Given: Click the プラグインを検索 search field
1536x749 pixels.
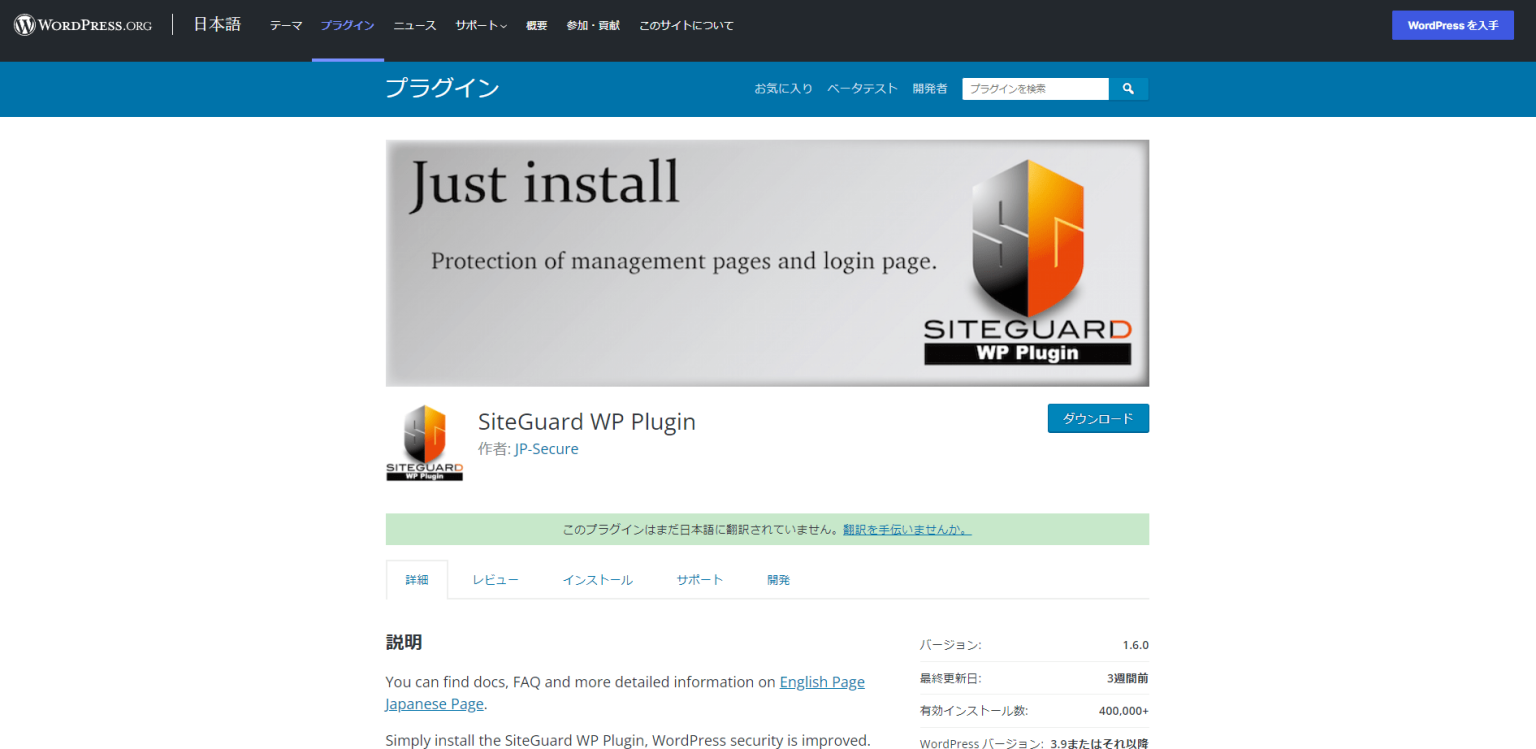Looking at the screenshot, I should click(1035, 89).
